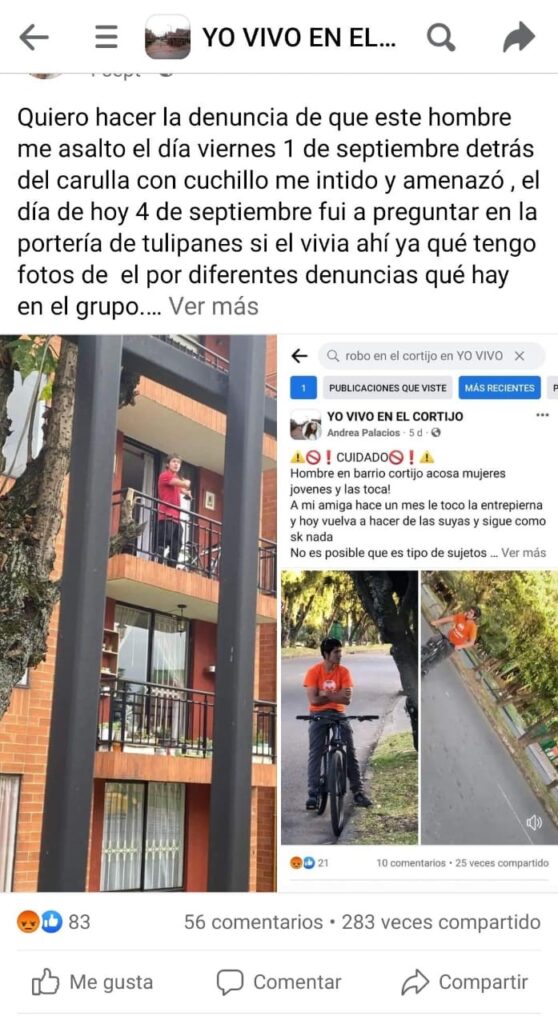View the 83 reactions list
This screenshot has width=558, height=1024.
click(54, 922)
